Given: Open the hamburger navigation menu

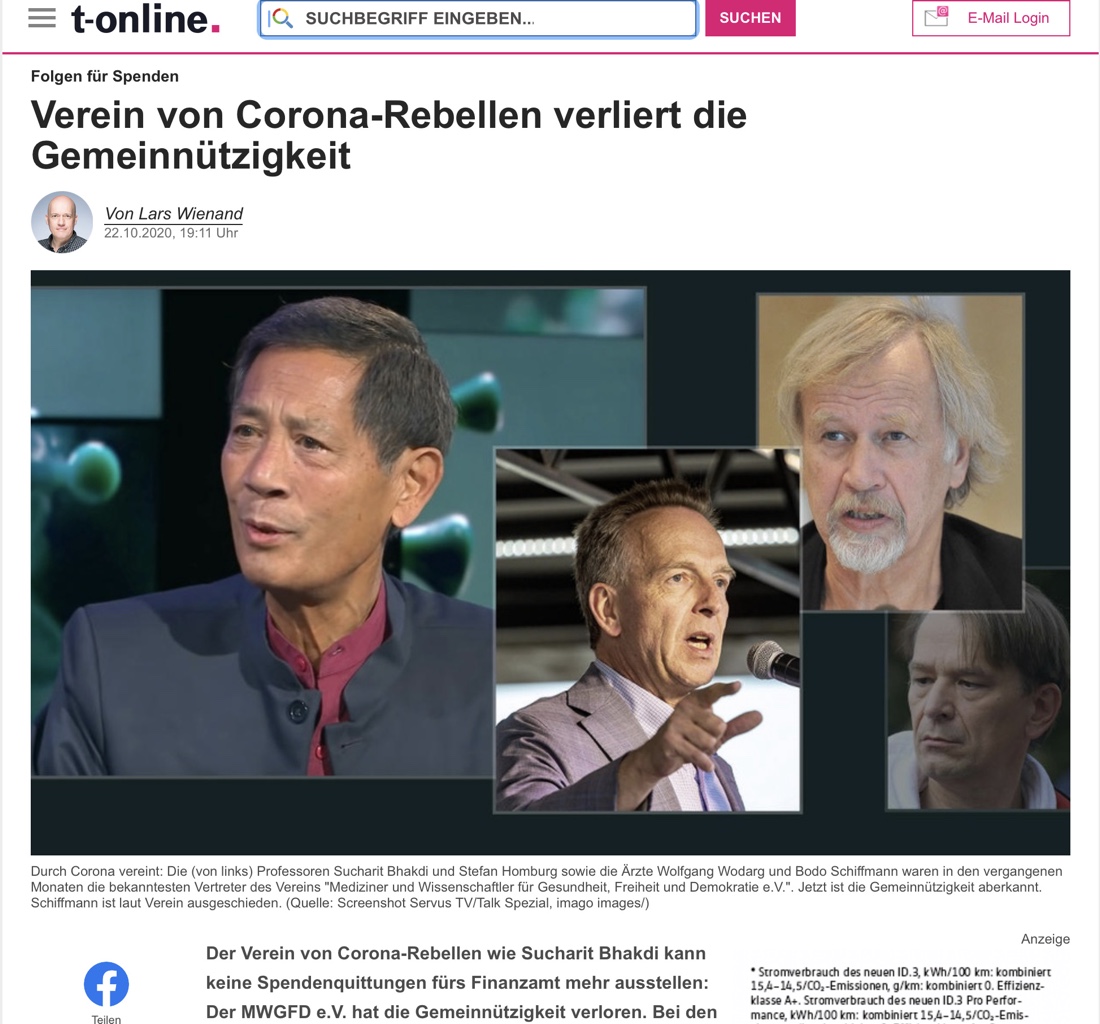Looking at the screenshot, I should tap(42, 18).
